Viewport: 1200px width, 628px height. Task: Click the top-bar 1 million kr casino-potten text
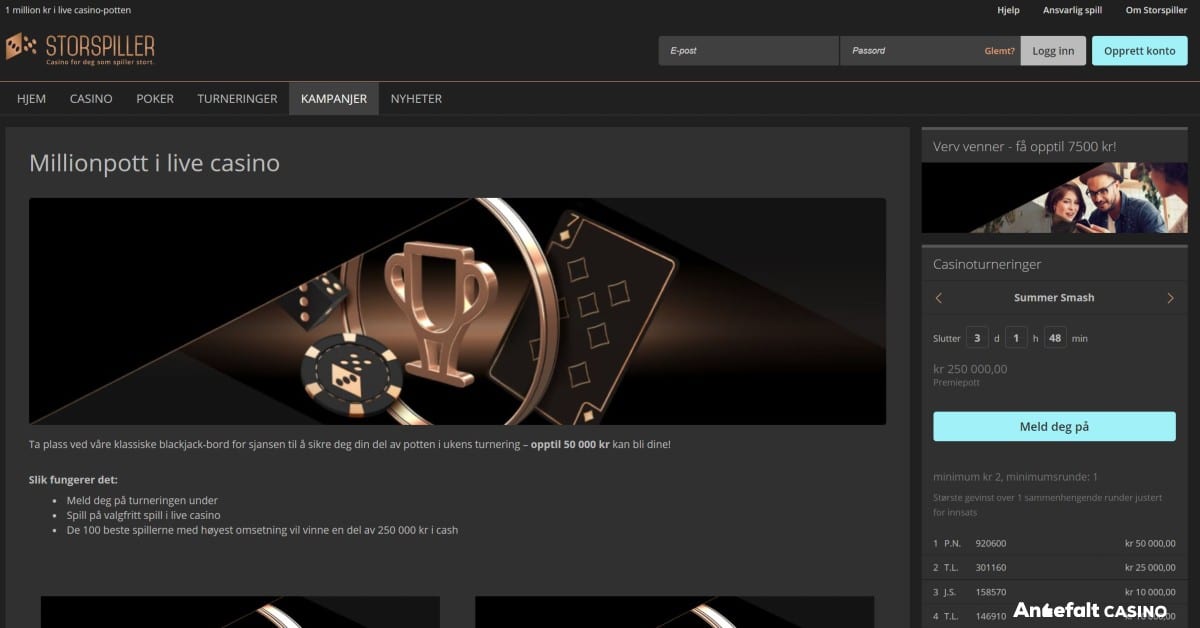point(68,10)
